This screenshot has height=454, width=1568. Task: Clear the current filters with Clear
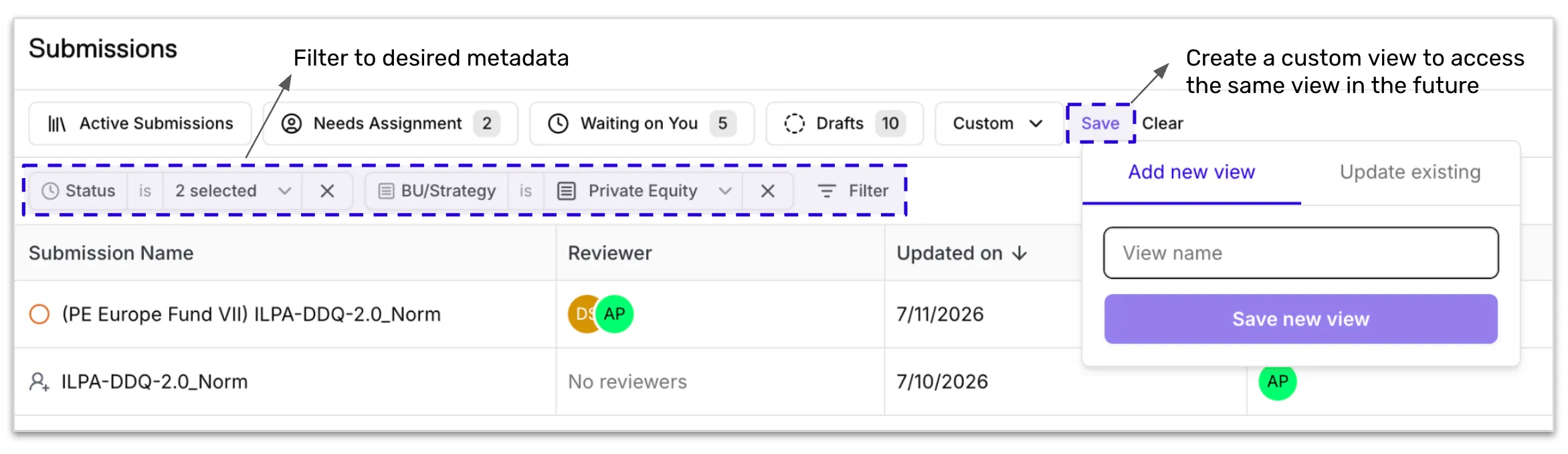(x=1163, y=123)
